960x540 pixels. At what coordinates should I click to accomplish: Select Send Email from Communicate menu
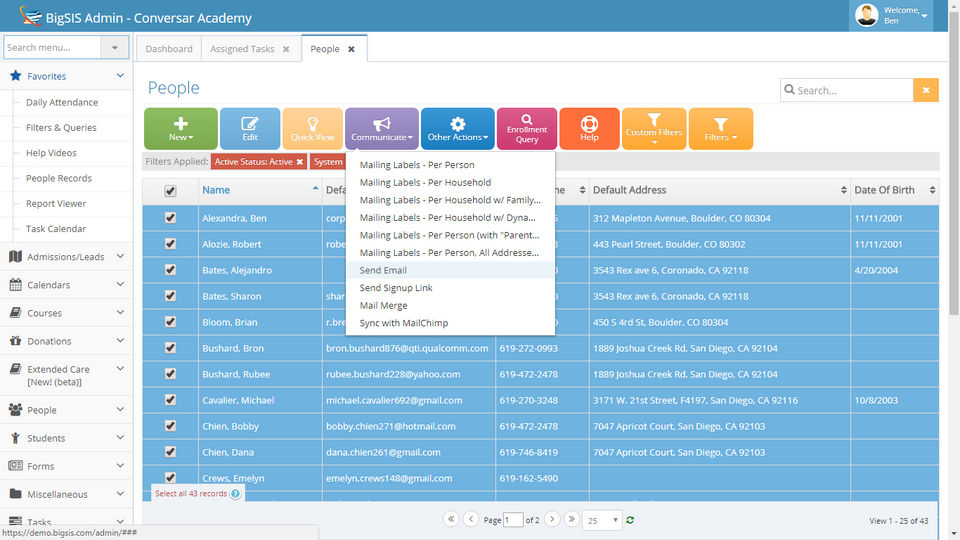tap(451, 270)
